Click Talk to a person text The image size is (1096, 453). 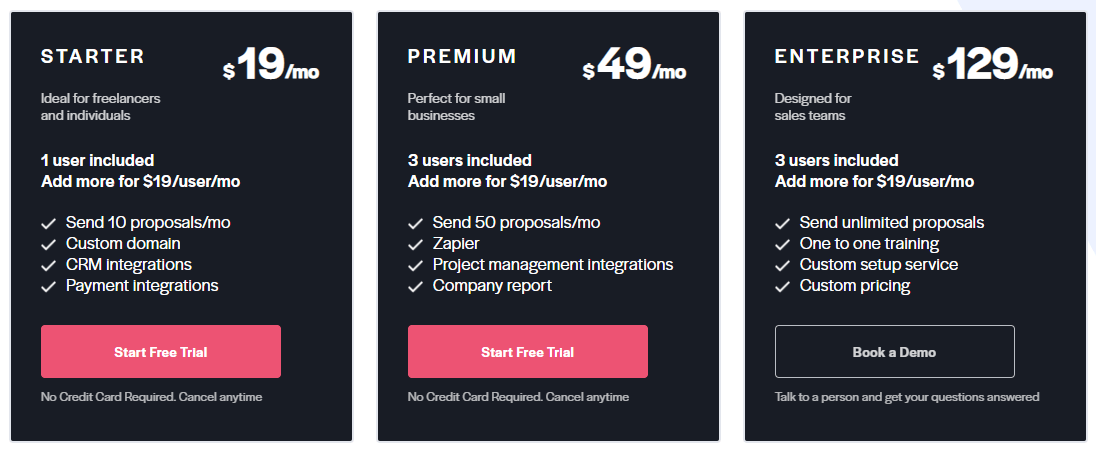(x=907, y=397)
